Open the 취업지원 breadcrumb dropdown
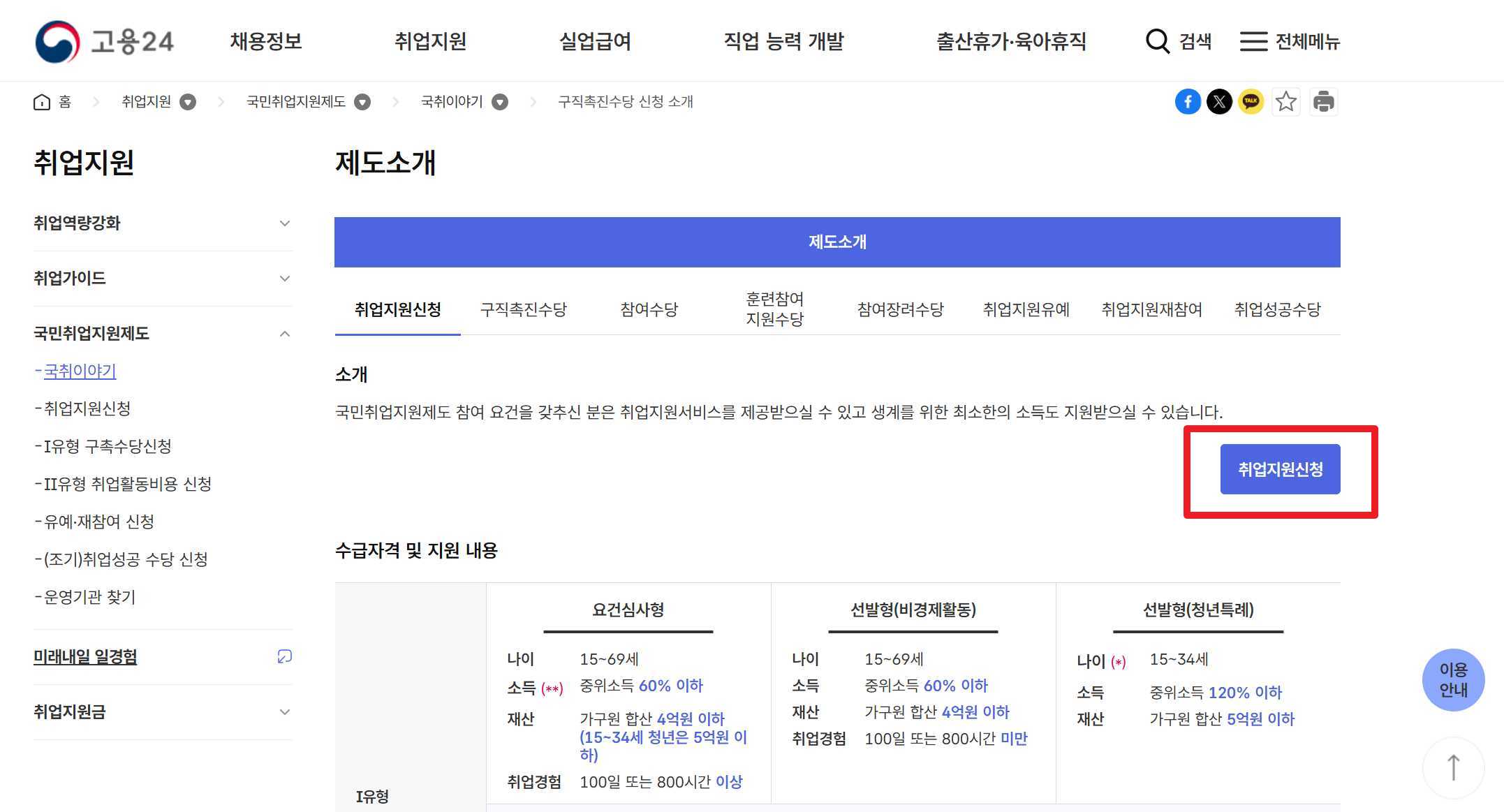The height and width of the screenshot is (812, 1504). point(187,101)
